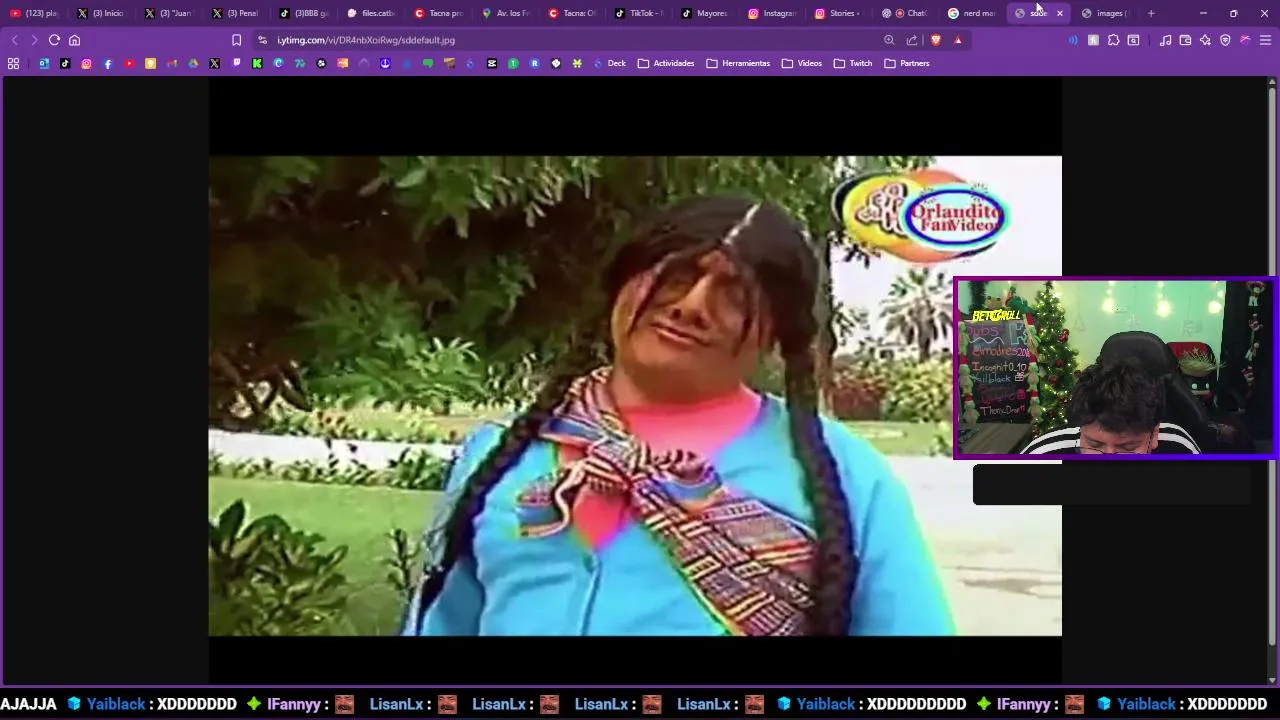Open Brave Wallet icon
The image size is (1280, 720).
click(1185, 40)
